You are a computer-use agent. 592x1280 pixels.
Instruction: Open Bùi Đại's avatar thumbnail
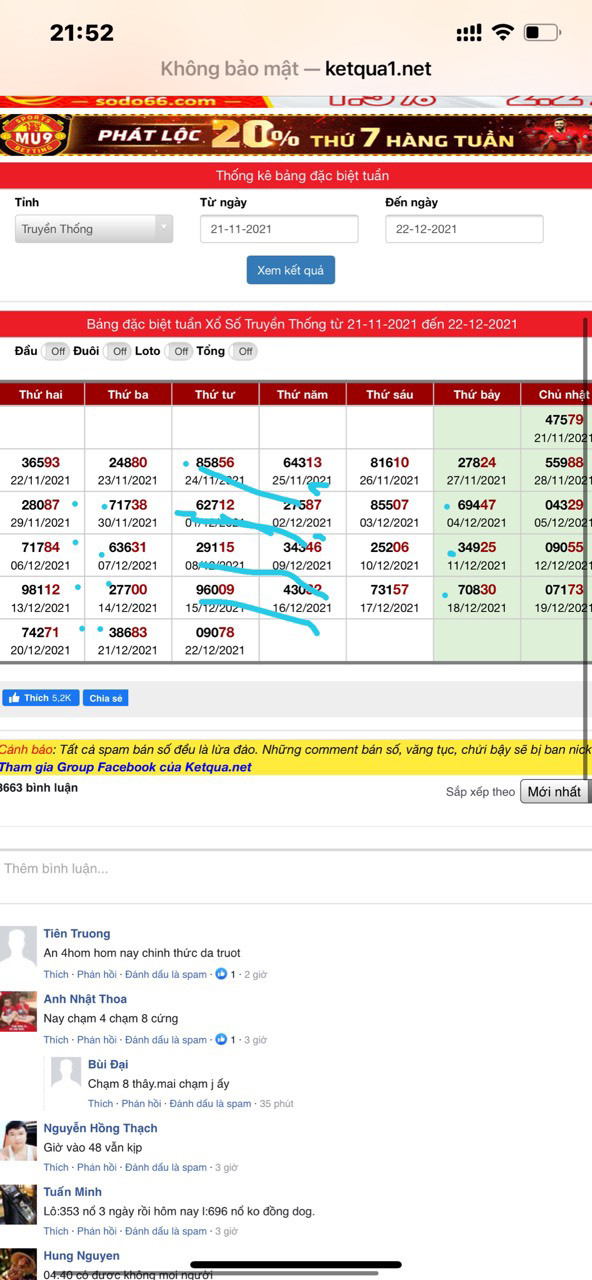coord(66,1072)
